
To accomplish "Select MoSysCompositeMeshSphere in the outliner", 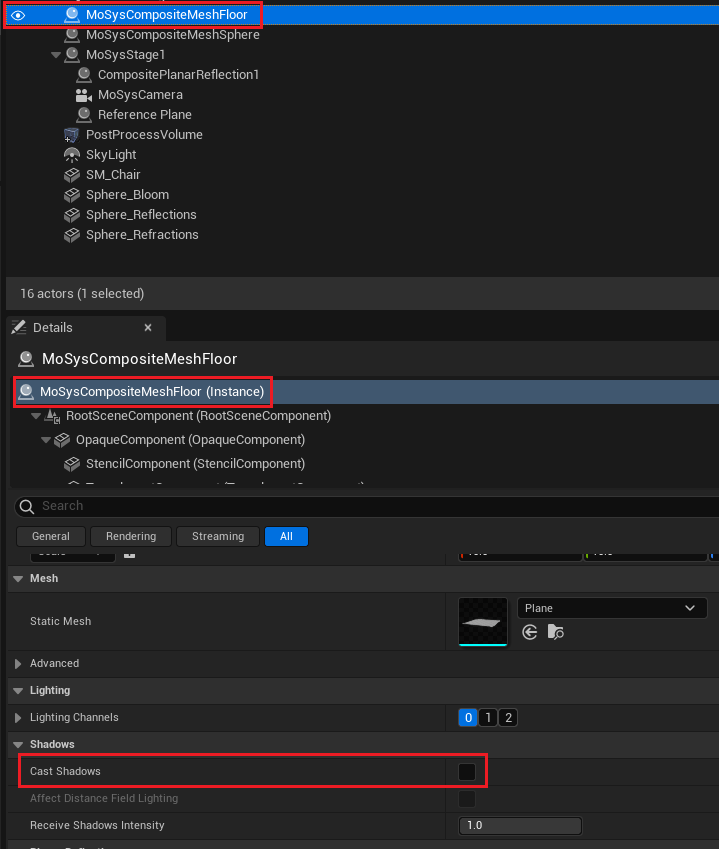I will pos(173,35).
